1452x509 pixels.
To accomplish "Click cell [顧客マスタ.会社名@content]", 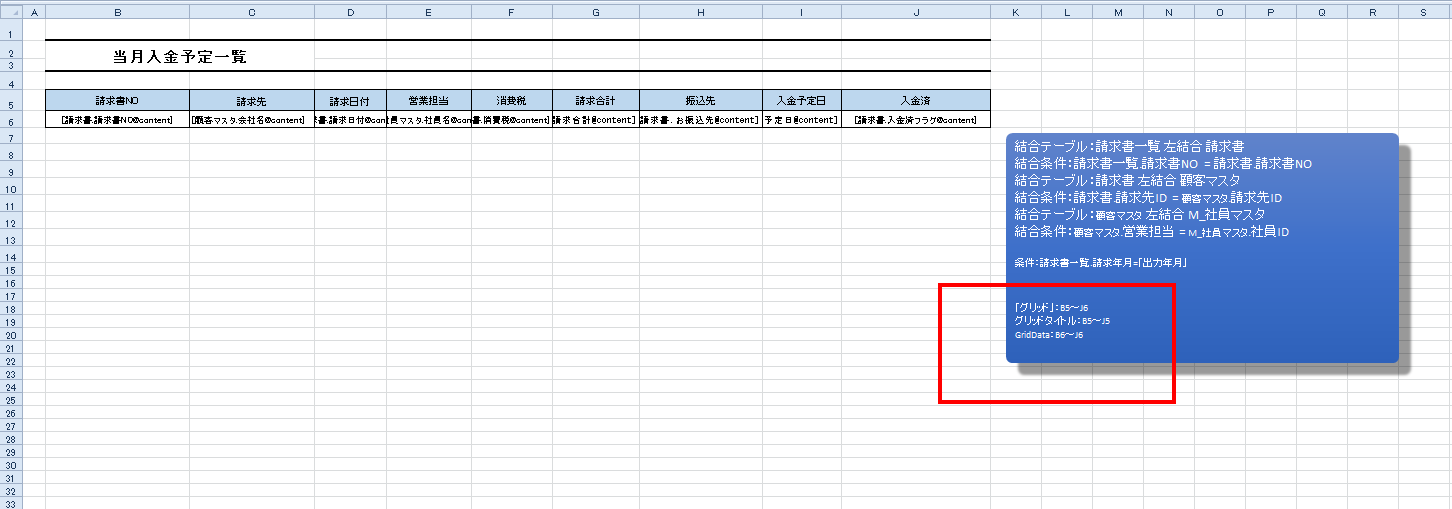I will point(251,120).
